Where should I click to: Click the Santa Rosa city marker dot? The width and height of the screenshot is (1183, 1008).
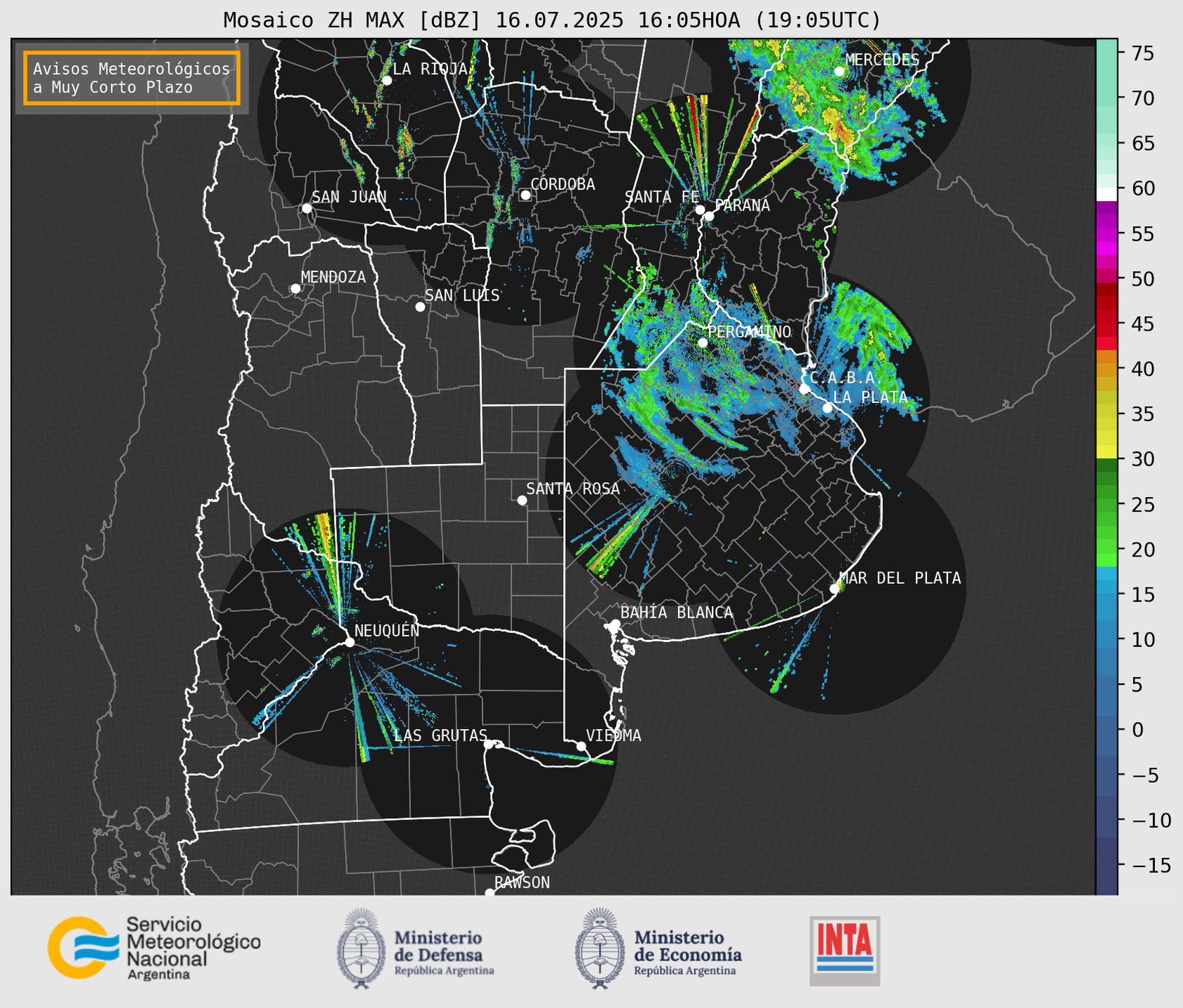(522, 500)
